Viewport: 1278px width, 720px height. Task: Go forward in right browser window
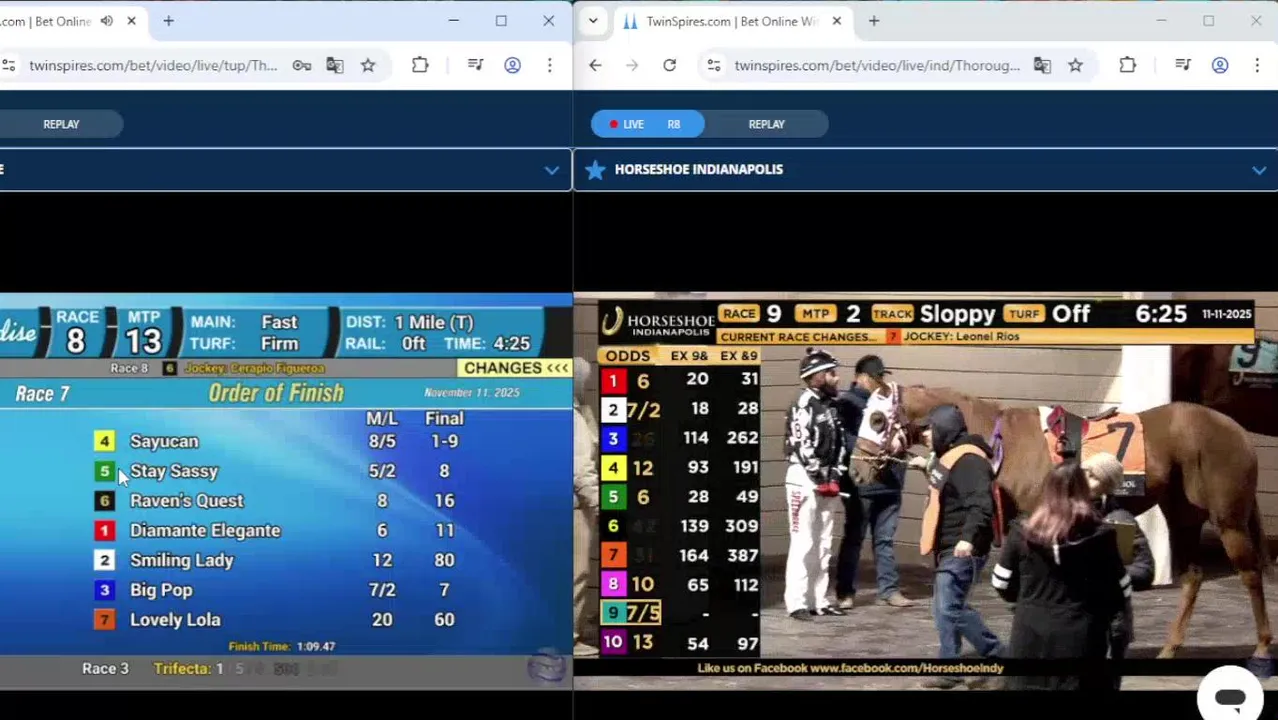point(632,66)
